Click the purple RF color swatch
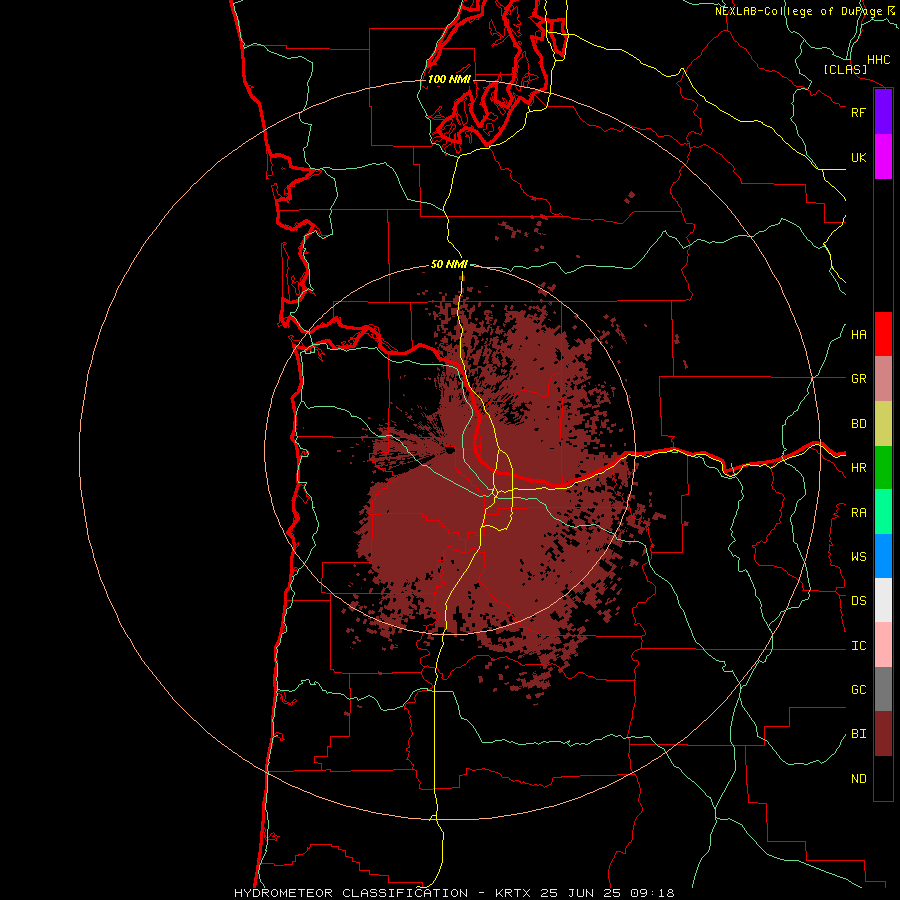This screenshot has width=900, height=900. (883, 112)
